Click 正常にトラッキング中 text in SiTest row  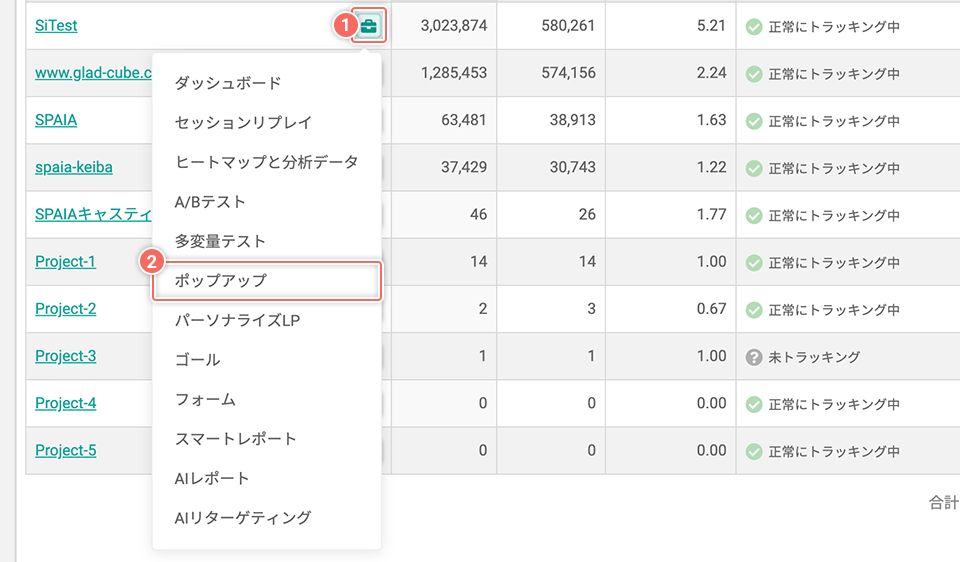834,27
